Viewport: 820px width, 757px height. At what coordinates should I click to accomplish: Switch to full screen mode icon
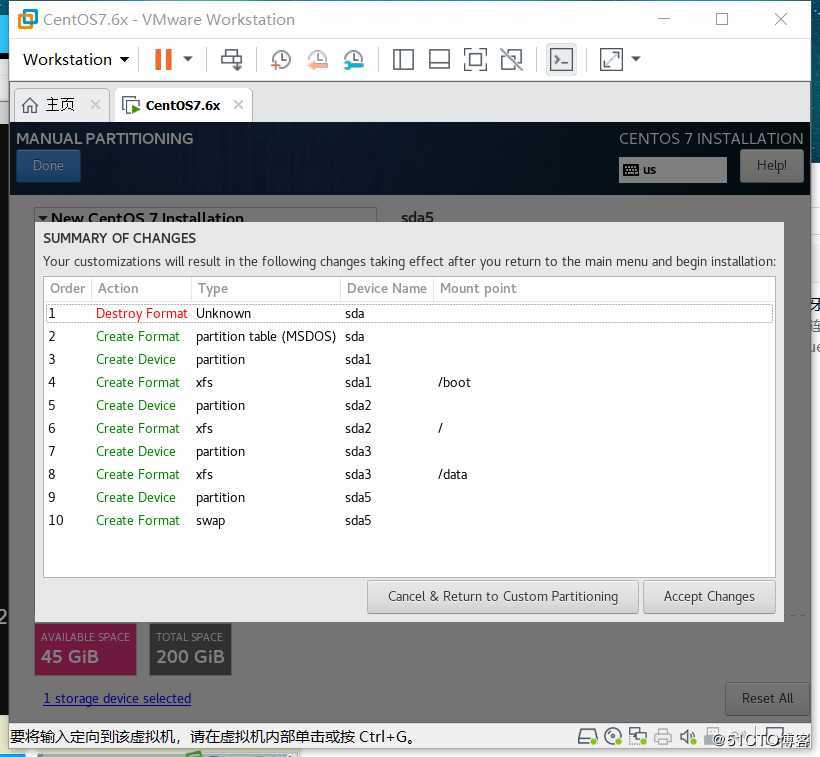pos(475,59)
